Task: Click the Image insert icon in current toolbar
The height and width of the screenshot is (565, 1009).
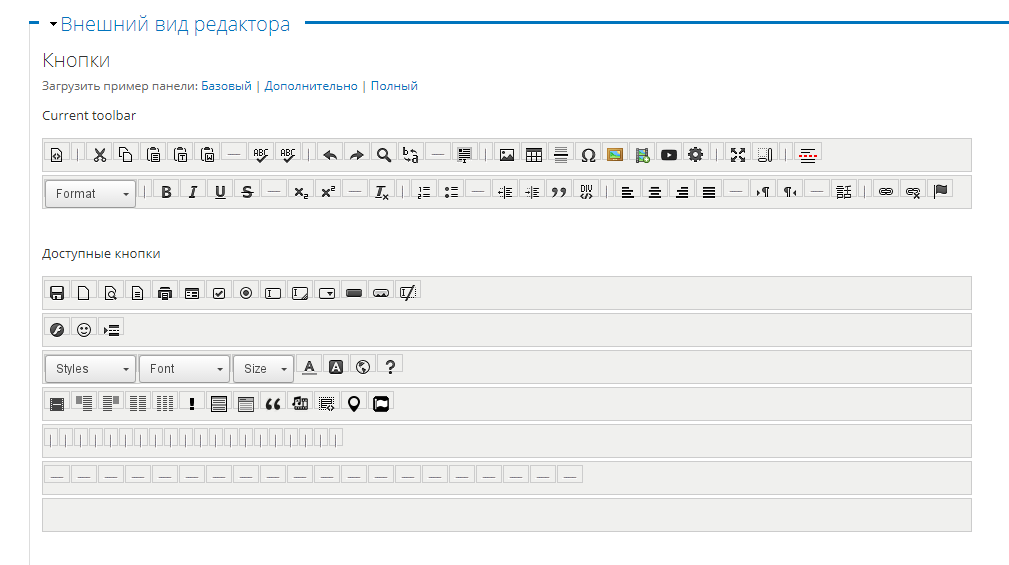Action: pyautogui.click(x=506, y=154)
